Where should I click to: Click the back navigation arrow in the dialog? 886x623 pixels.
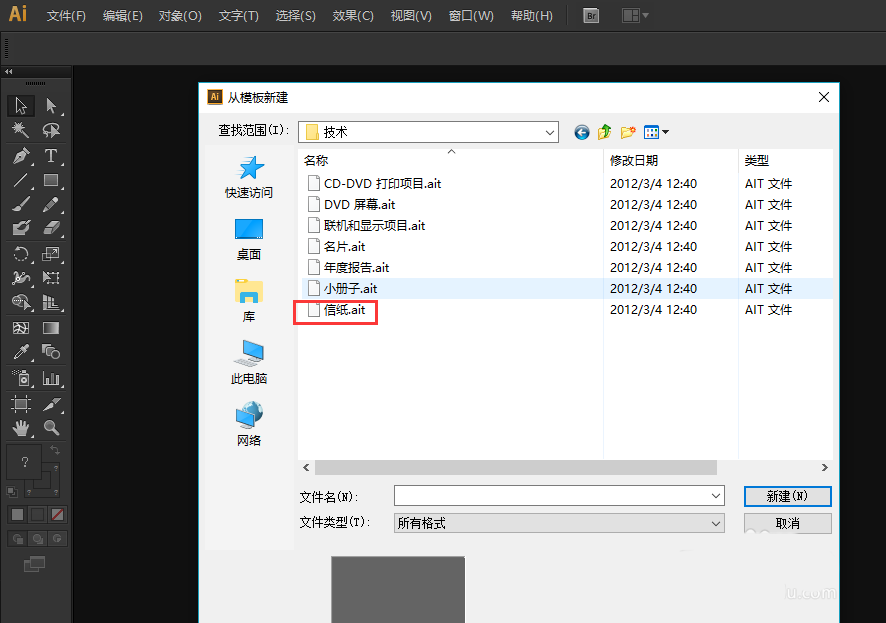coord(581,131)
